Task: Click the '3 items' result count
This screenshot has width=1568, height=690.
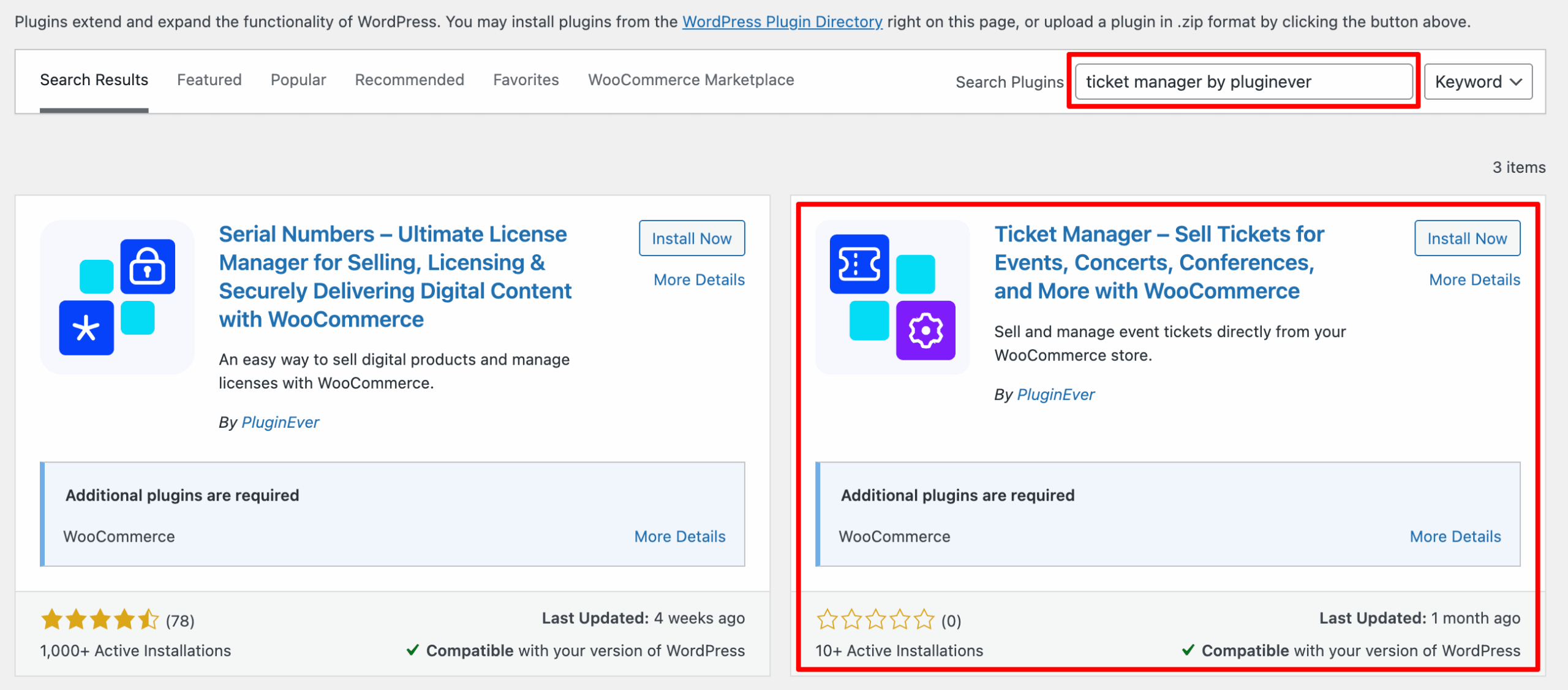Action: coord(1519,167)
